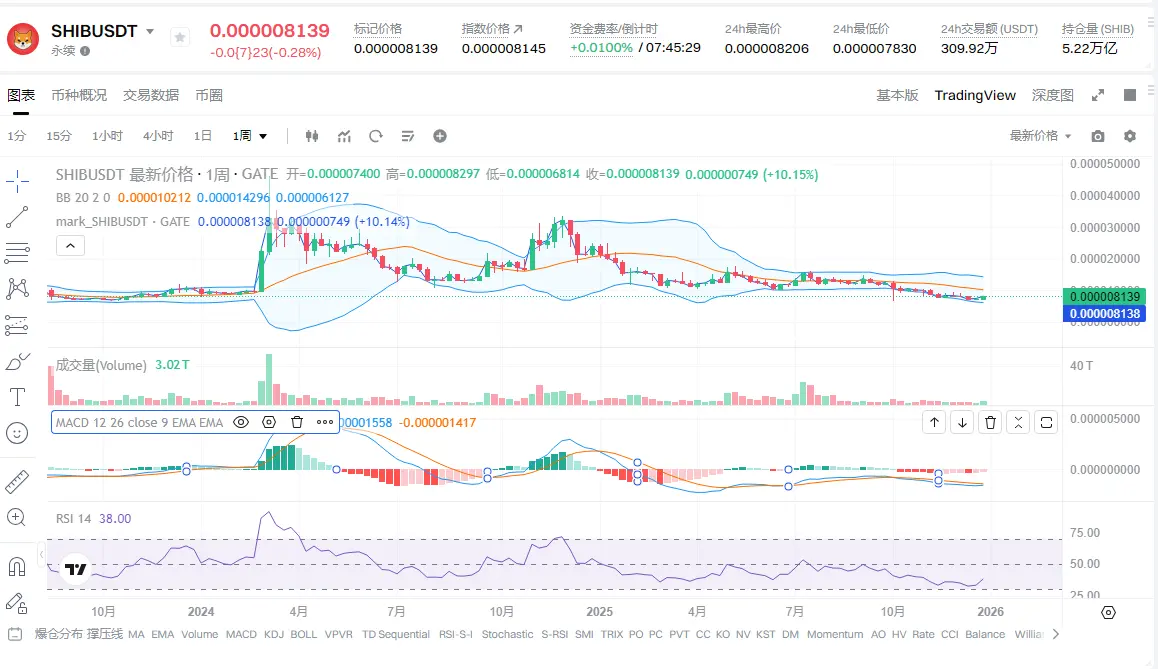Select the 图表 tab
The image size is (1158, 669).
(x=21, y=95)
